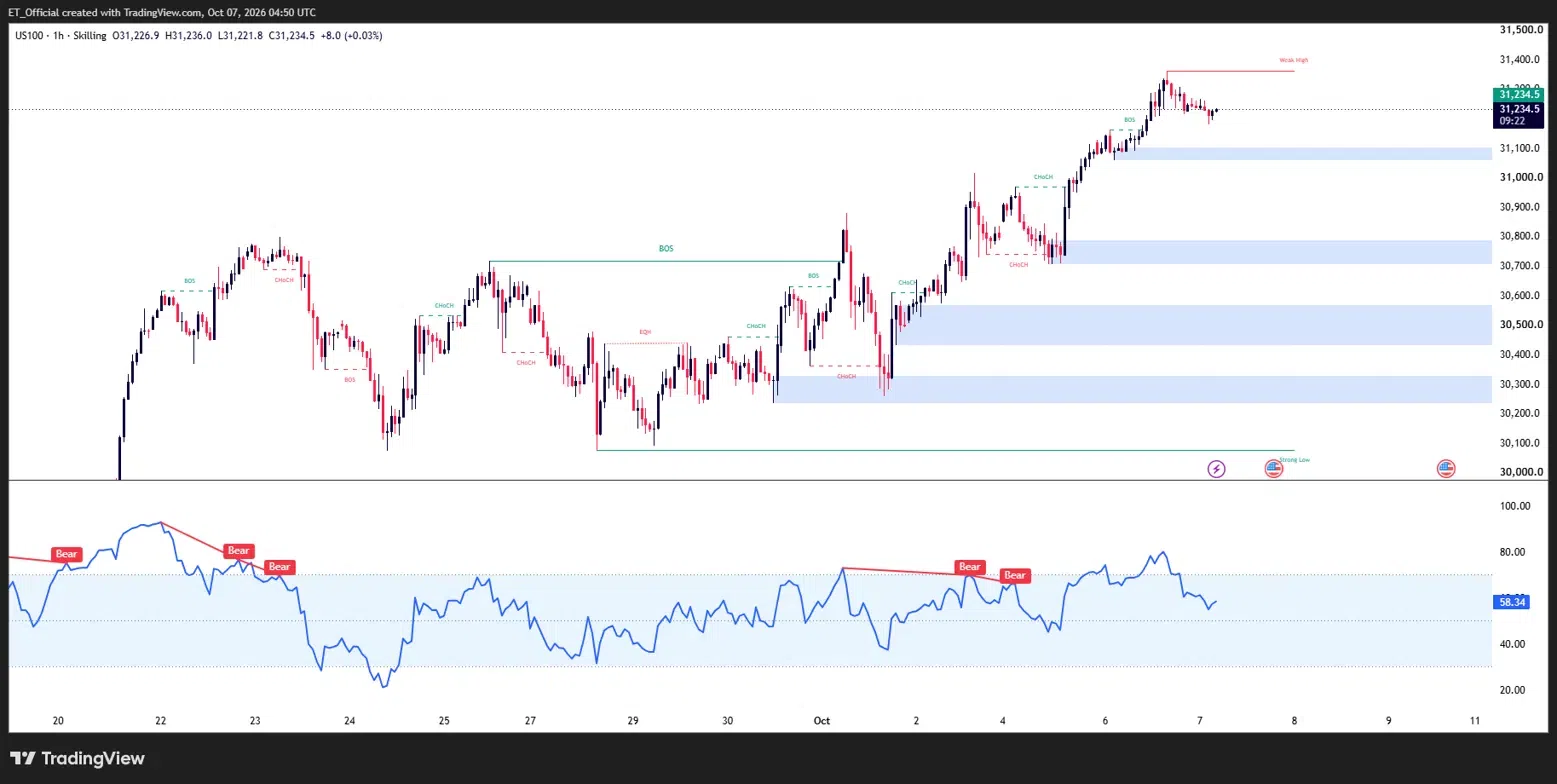Screen dimensions: 1557x784
Task: Click the close value C31,234.5 in the legend
Action: coord(291,35)
